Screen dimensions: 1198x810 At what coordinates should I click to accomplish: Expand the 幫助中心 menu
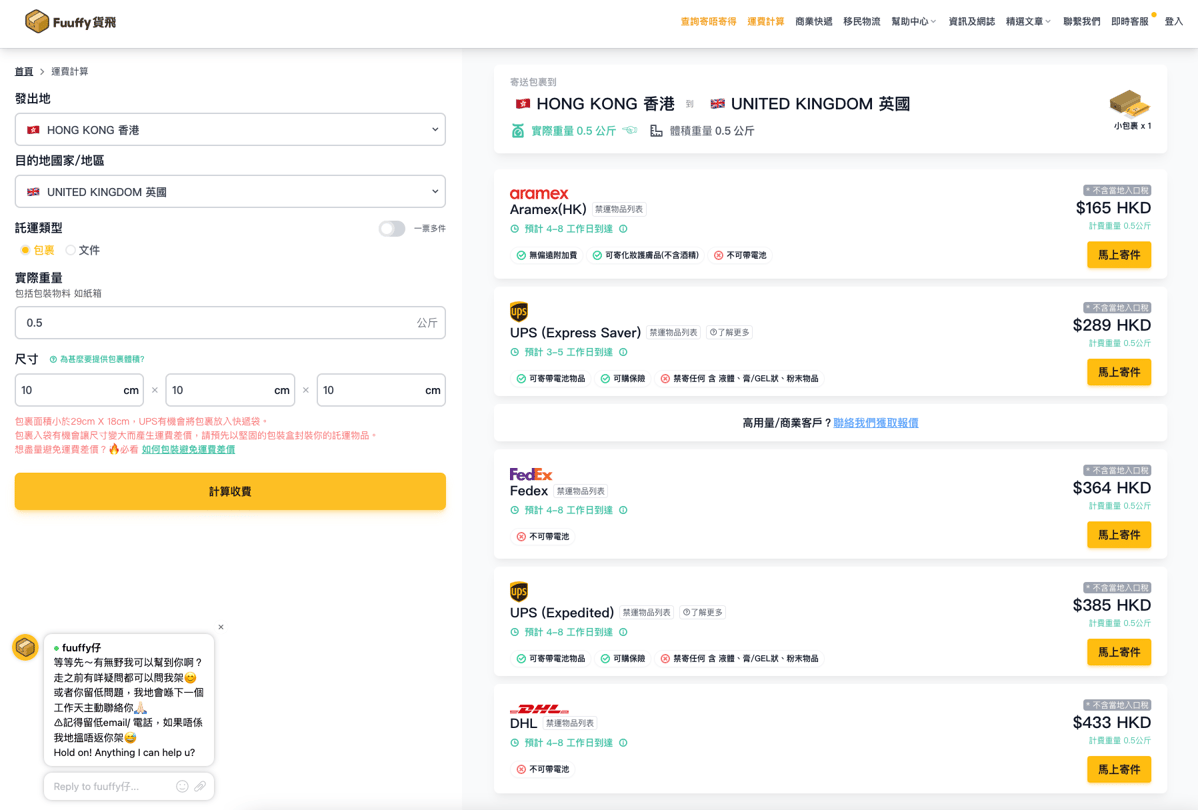913,22
